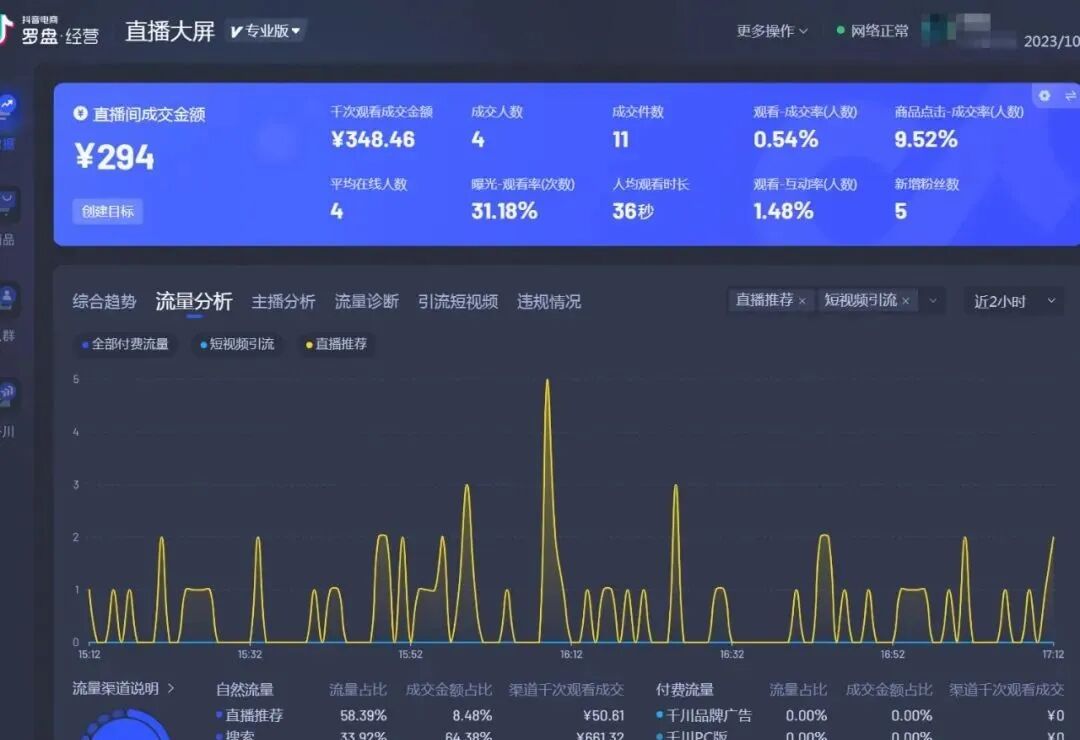
Task: Open the 引流短视频 tab
Action: [457, 302]
